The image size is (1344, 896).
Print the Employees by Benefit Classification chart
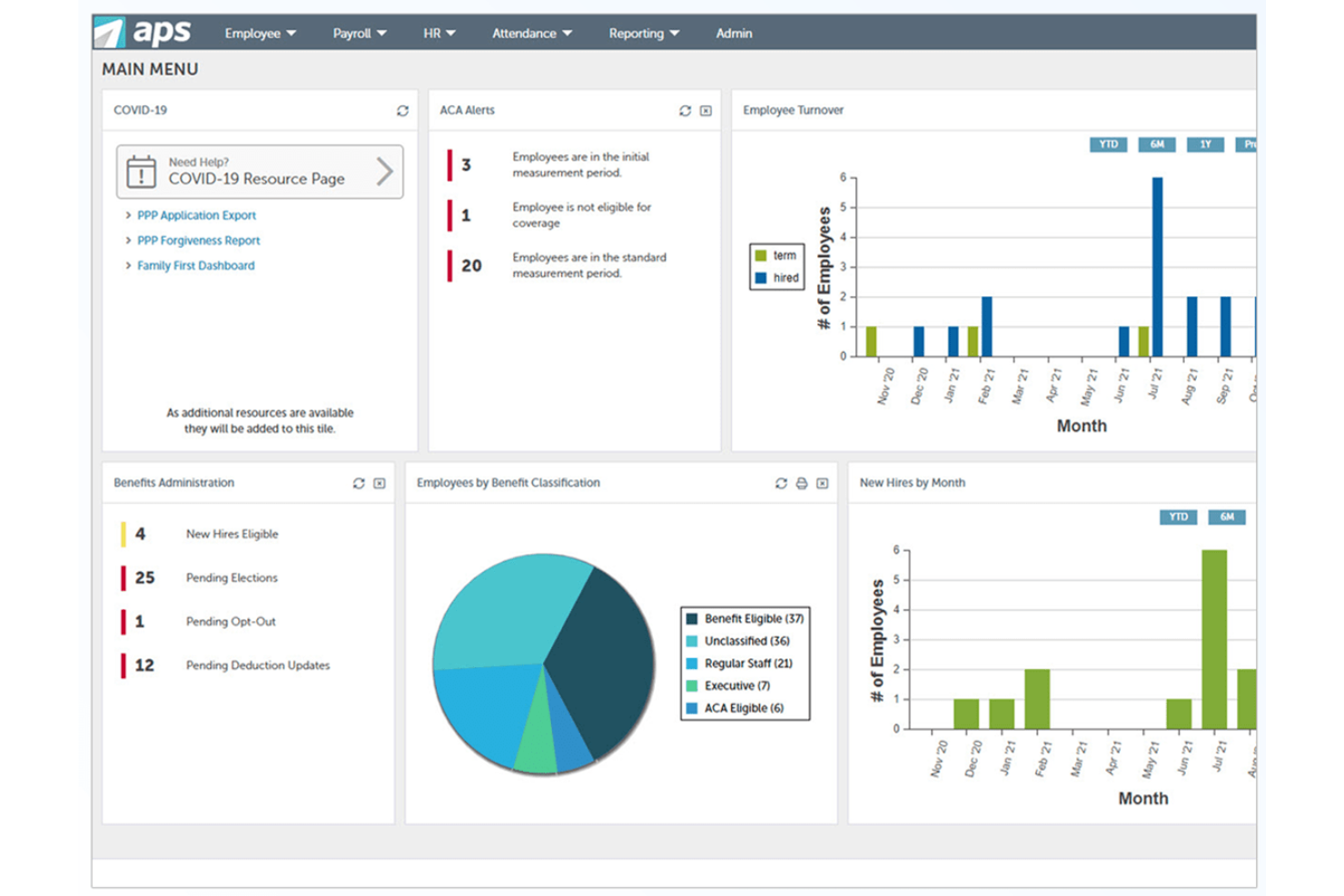pyautogui.click(x=801, y=483)
